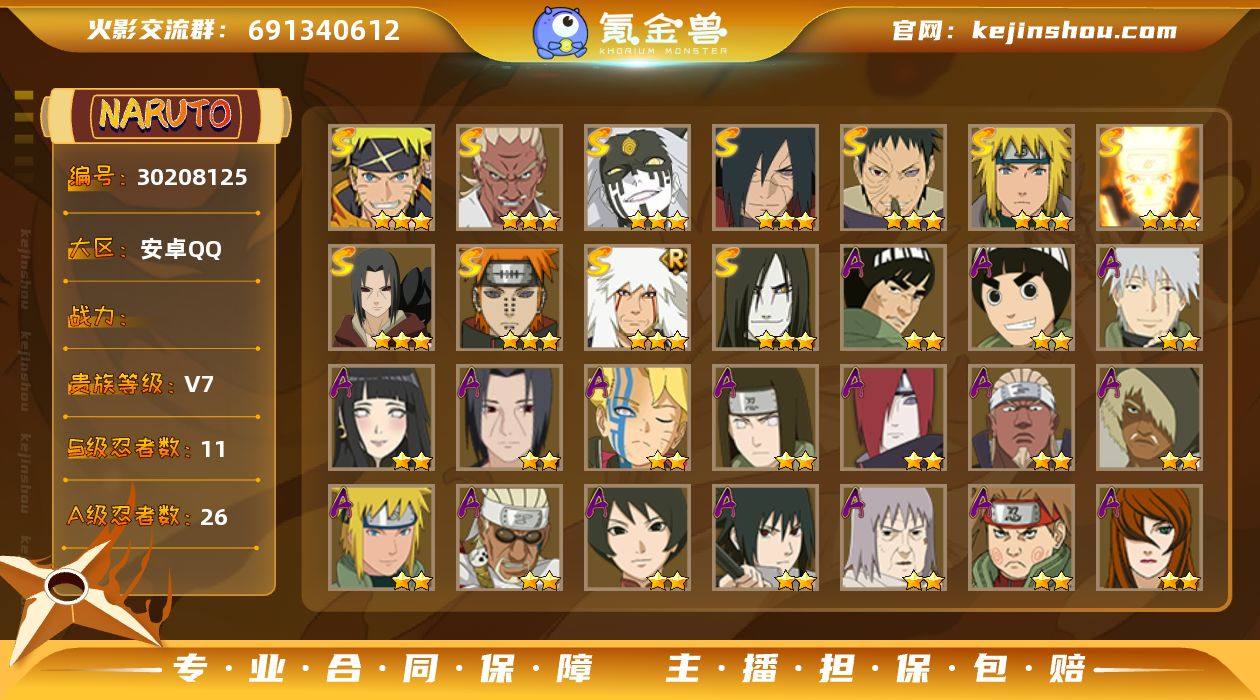Click the glowing orange chakra-mode Naruto portrait

point(1149,178)
